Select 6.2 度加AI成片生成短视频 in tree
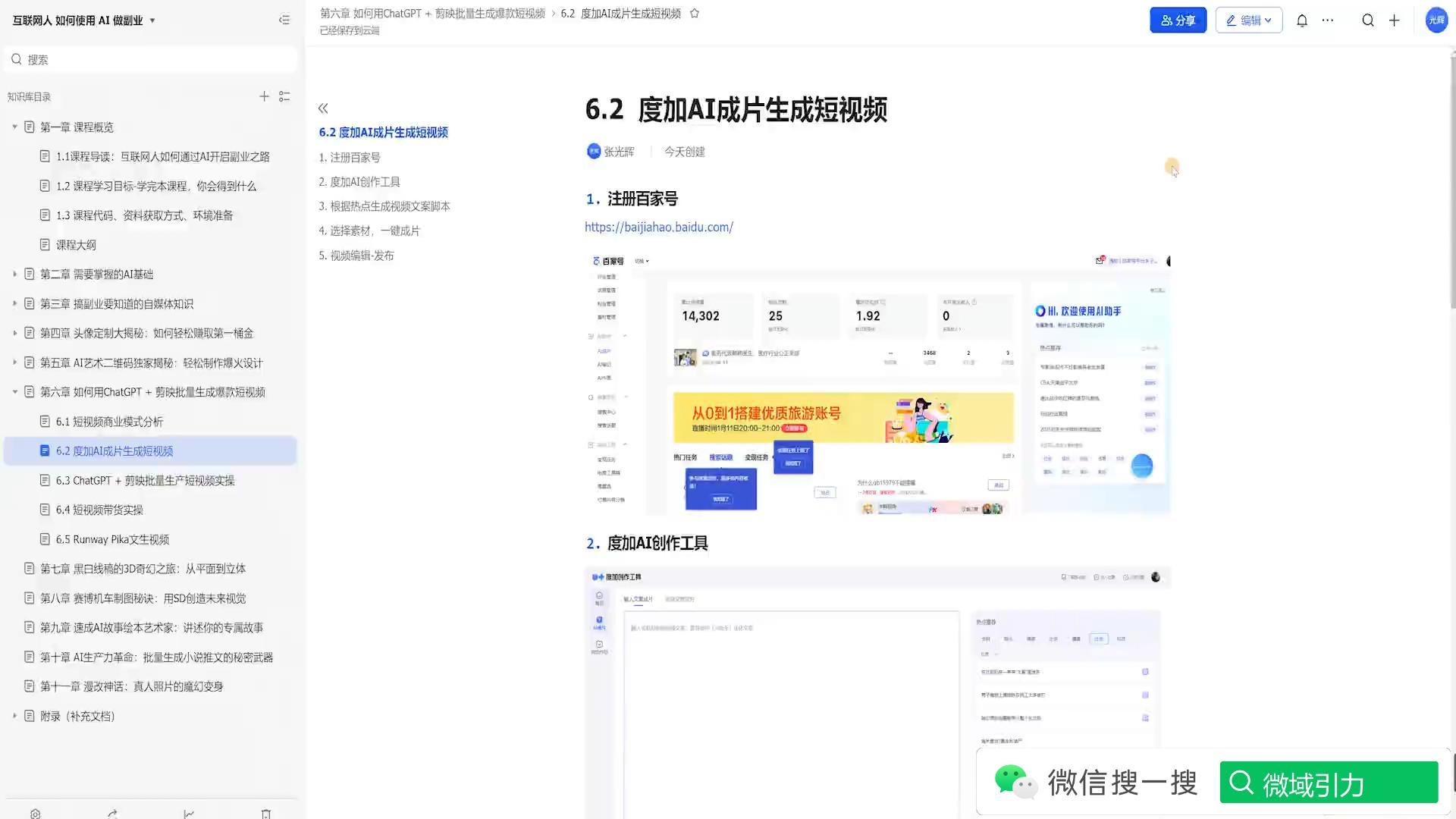This screenshot has height=819, width=1456. [x=150, y=450]
